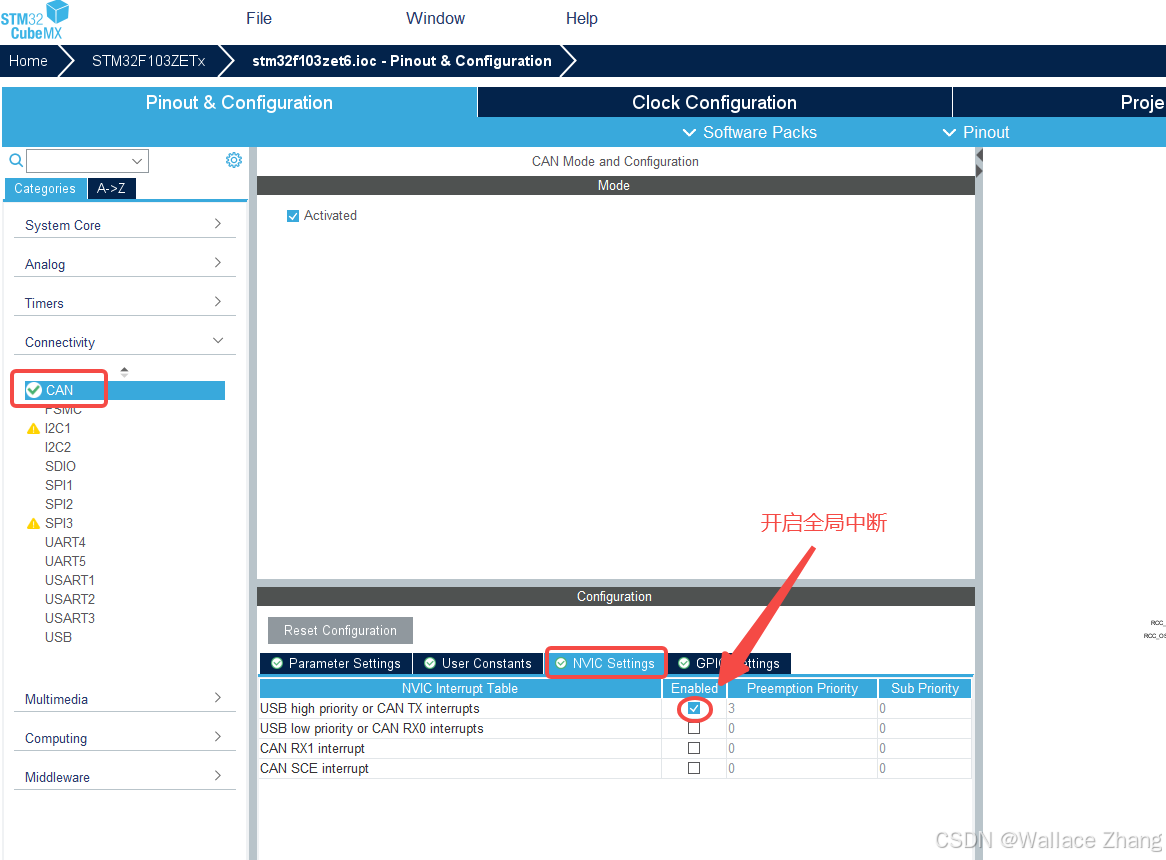Viewport: 1166px width, 860px height.
Task: Click the NVIC Interrupt Table column header
Action: 460,688
